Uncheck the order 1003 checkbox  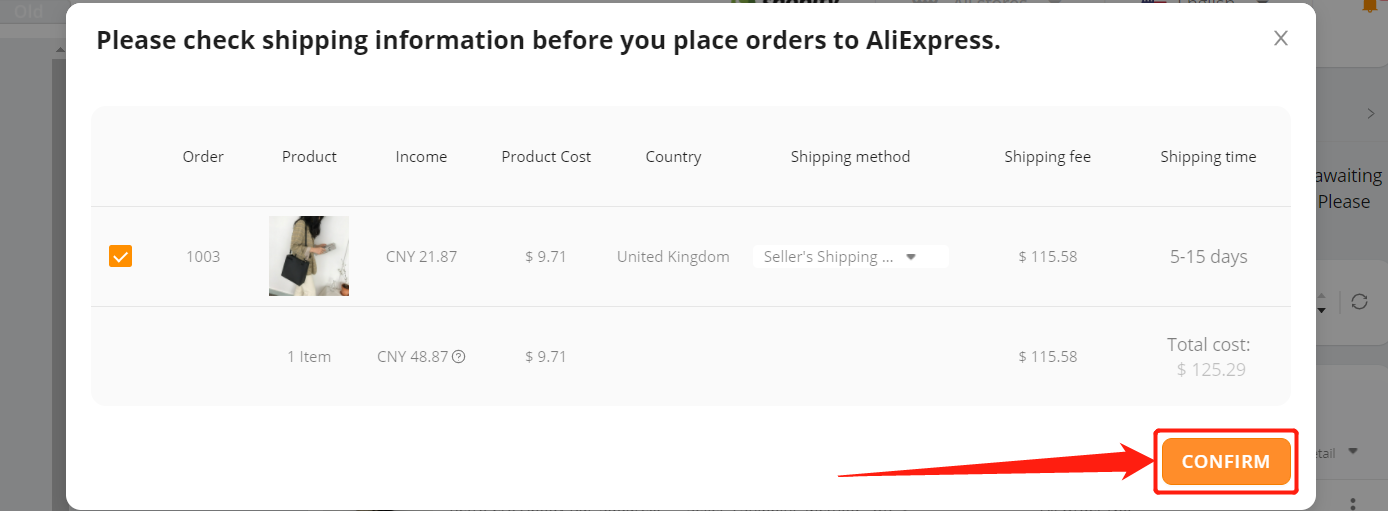click(x=120, y=256)
